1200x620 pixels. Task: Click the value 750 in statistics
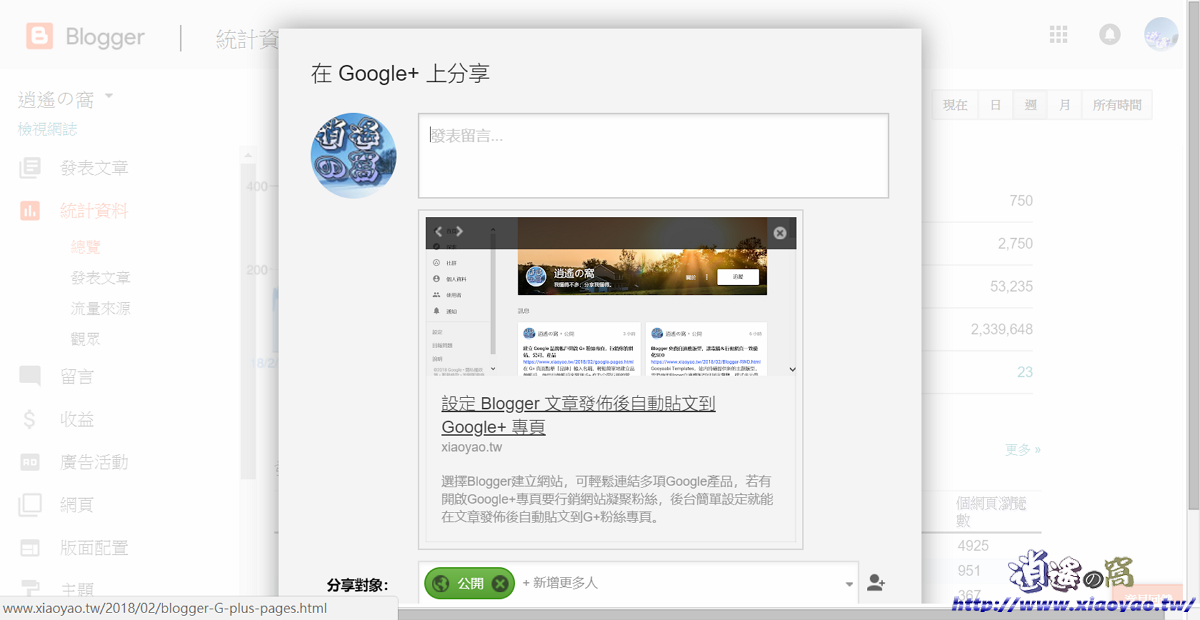click(1021, 200)
